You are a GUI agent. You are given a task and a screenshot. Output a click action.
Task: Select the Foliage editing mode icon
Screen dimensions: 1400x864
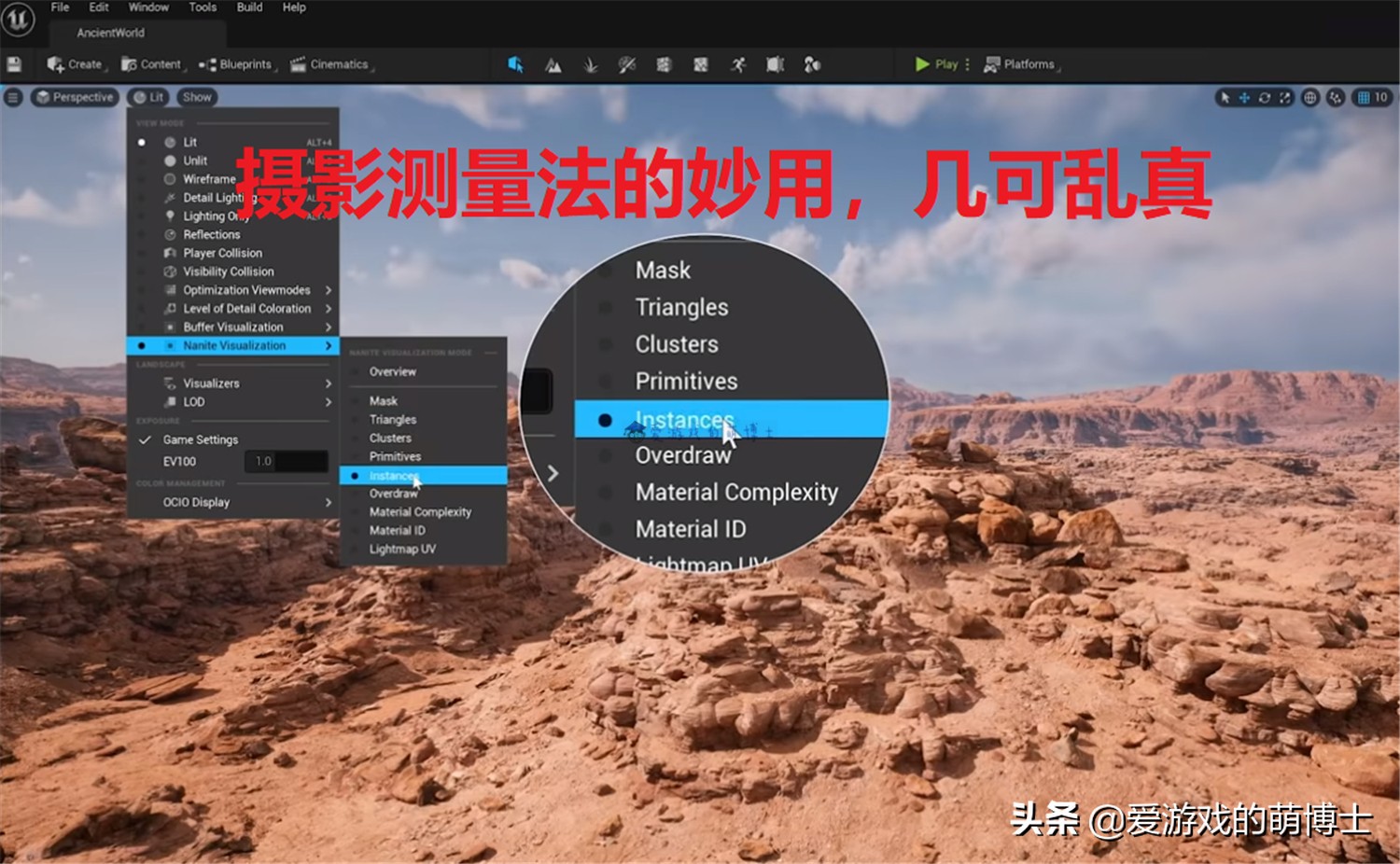pos(590,64)
